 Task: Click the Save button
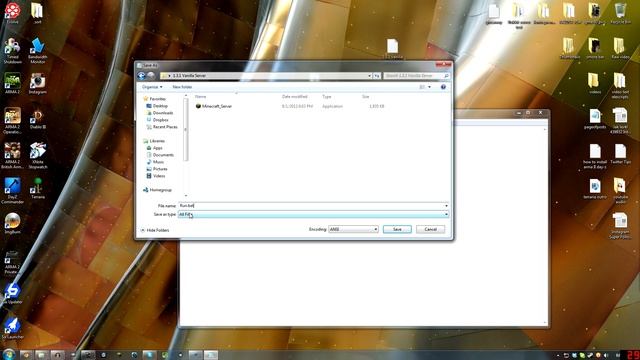pos(397,229)
